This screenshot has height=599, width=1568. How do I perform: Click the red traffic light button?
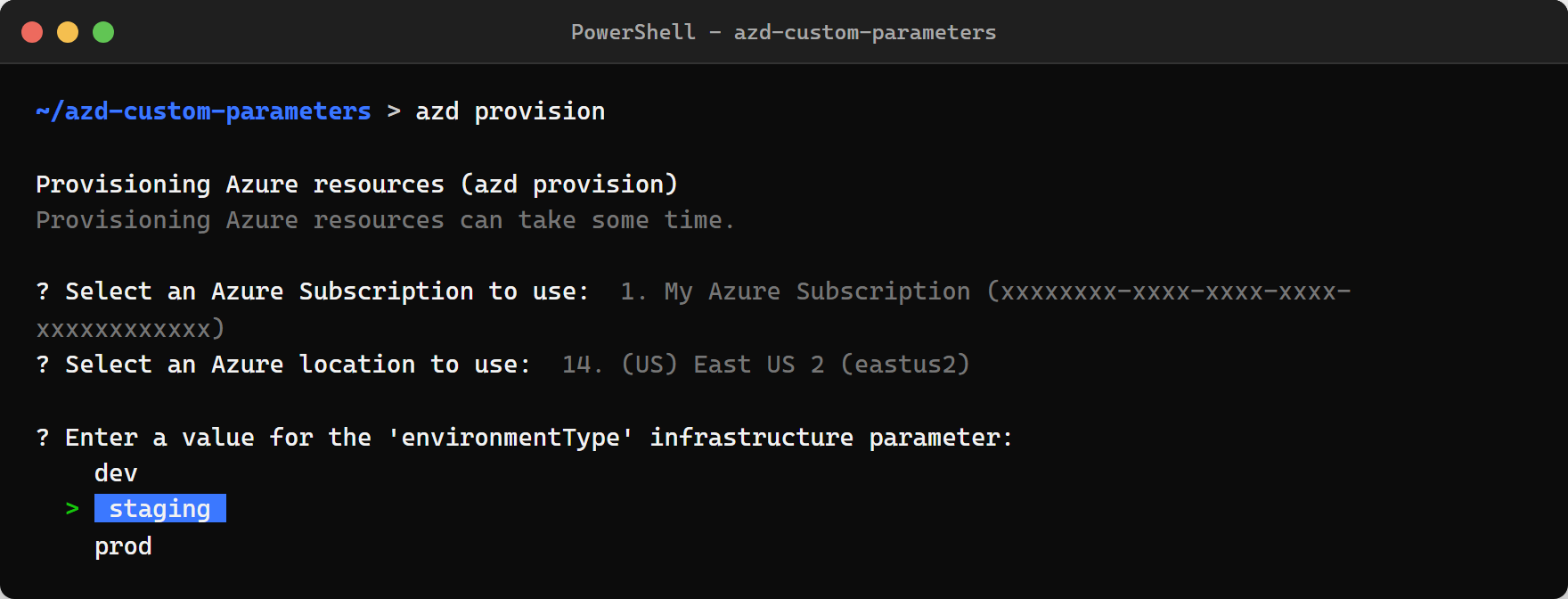(32, 31)
